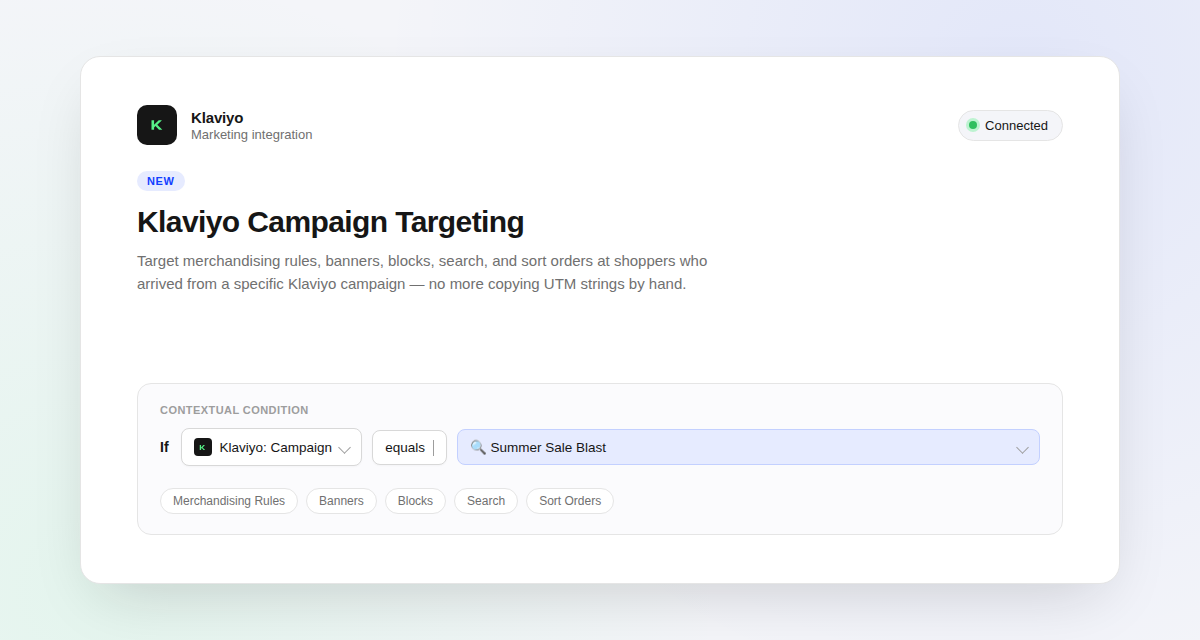Select the Sort Orders chip
The width and height of the screenshot is (1200, 640).
[570, 501]
